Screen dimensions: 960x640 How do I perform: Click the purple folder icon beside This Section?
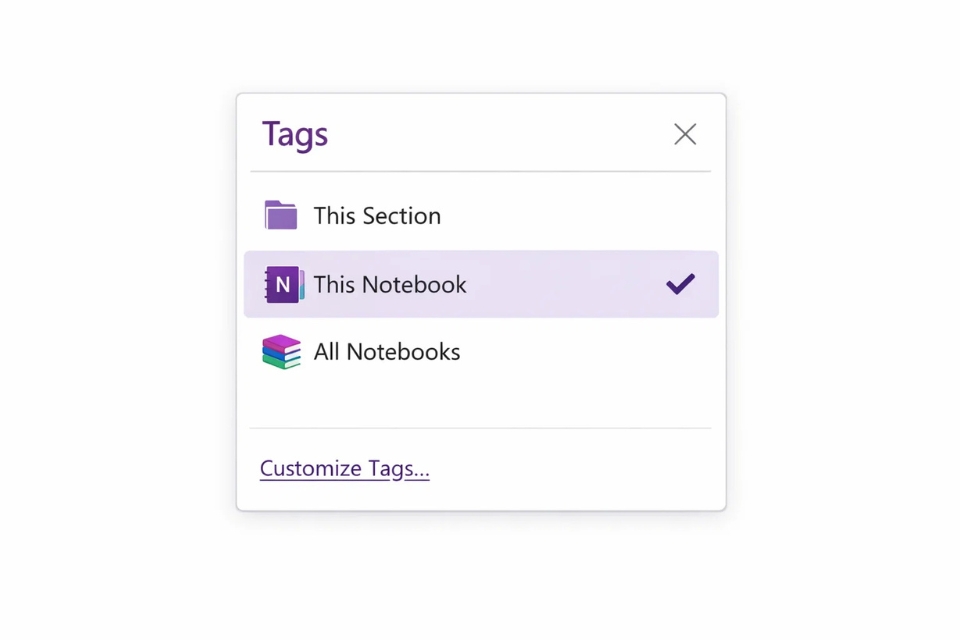[281, 214]
